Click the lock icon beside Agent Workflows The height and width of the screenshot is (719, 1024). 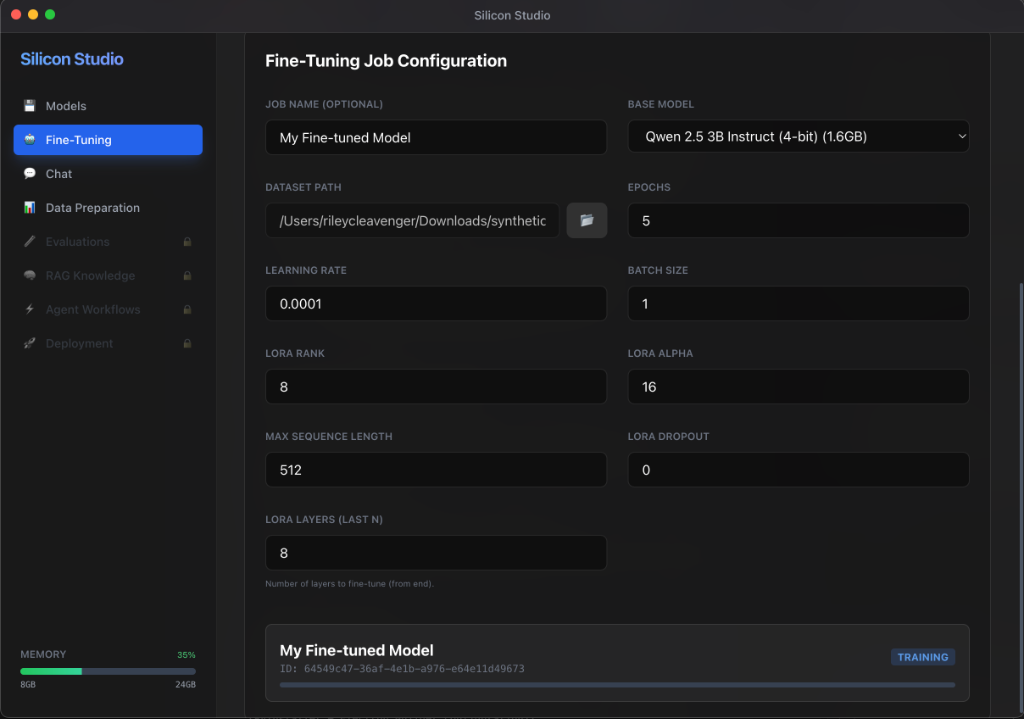click(187, 310)
